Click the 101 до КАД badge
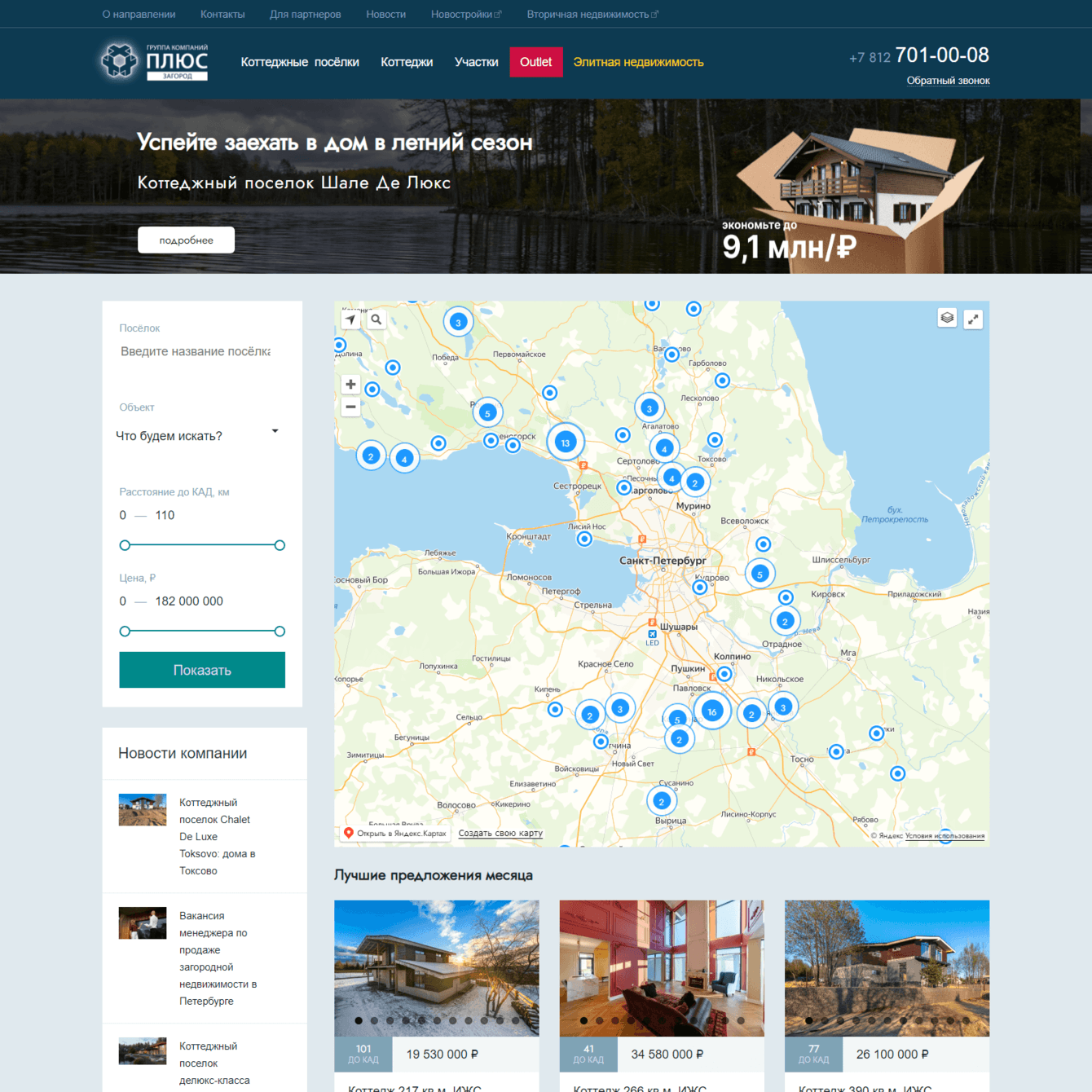This screenshot has width=1092, height=1092. pos(363,1054)
